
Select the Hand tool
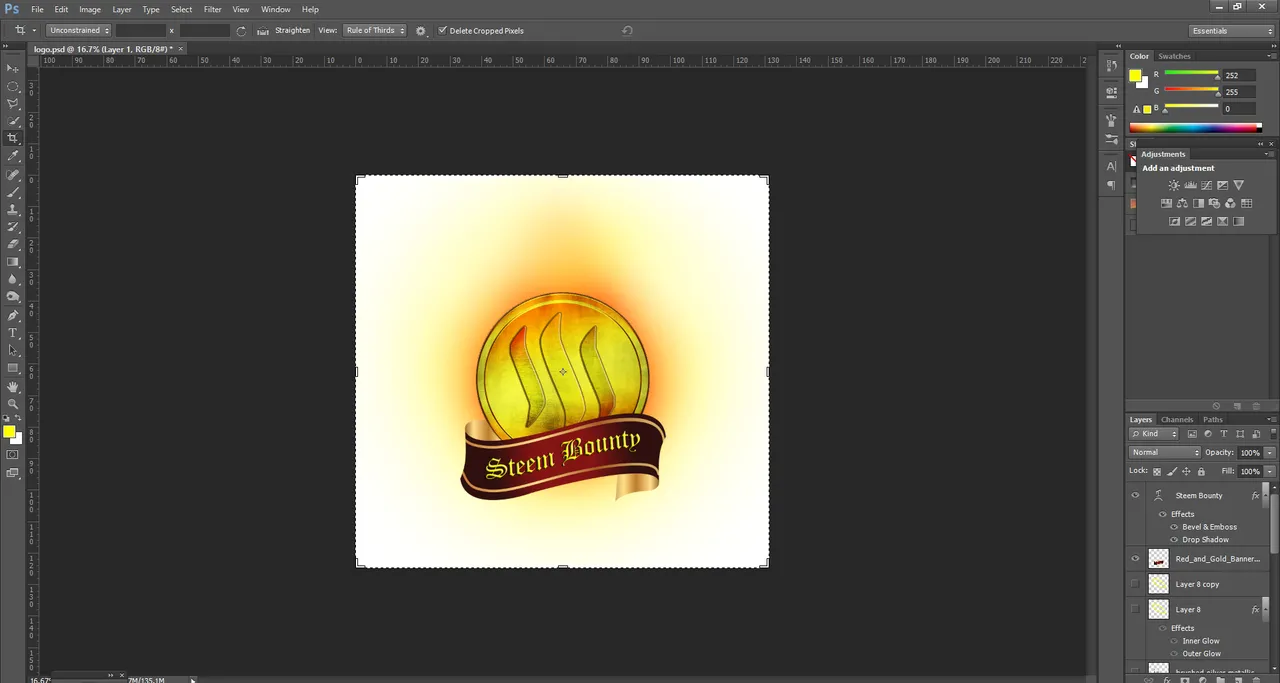point(13,386)
